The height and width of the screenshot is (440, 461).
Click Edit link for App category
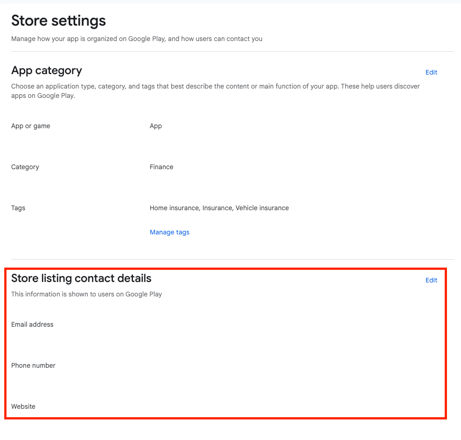click(x=431, y=72)
